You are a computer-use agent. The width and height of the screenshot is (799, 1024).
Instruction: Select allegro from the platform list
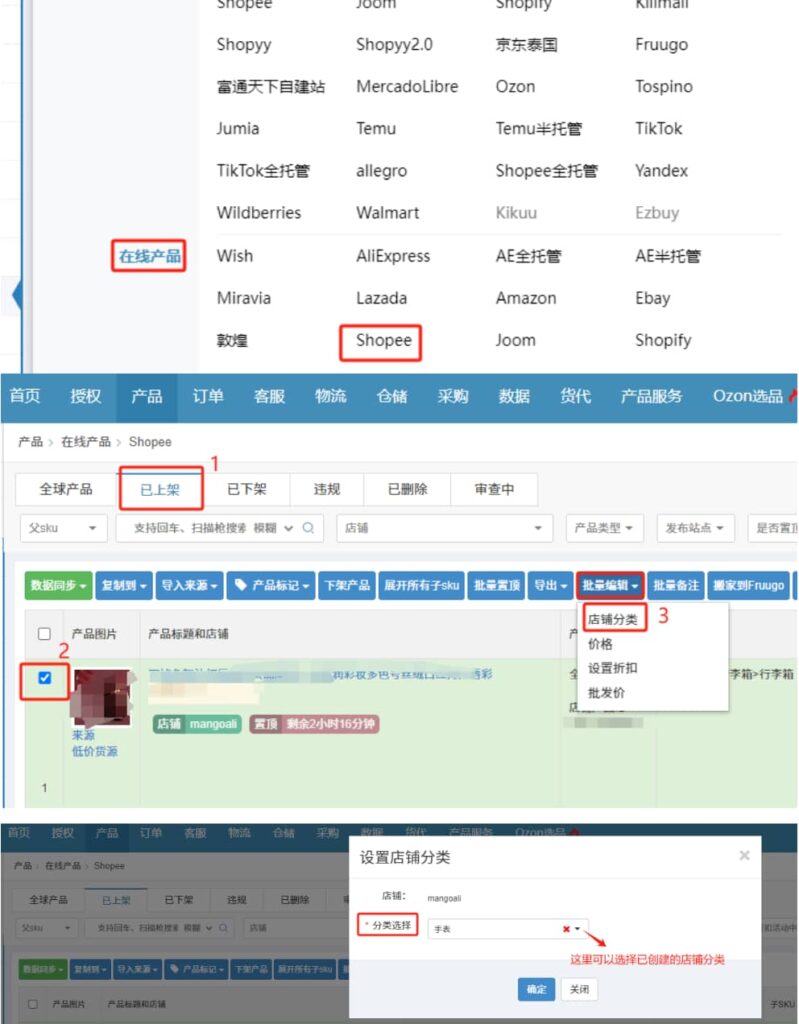tap(381, 170)
